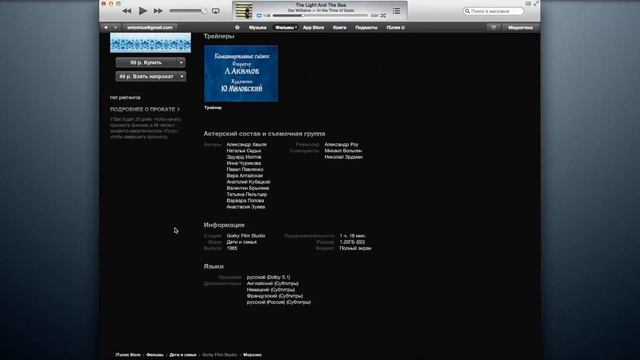This screenshot has height=360, width=640.
Task: Click the movie poster artwork
Action: [150, 43]
